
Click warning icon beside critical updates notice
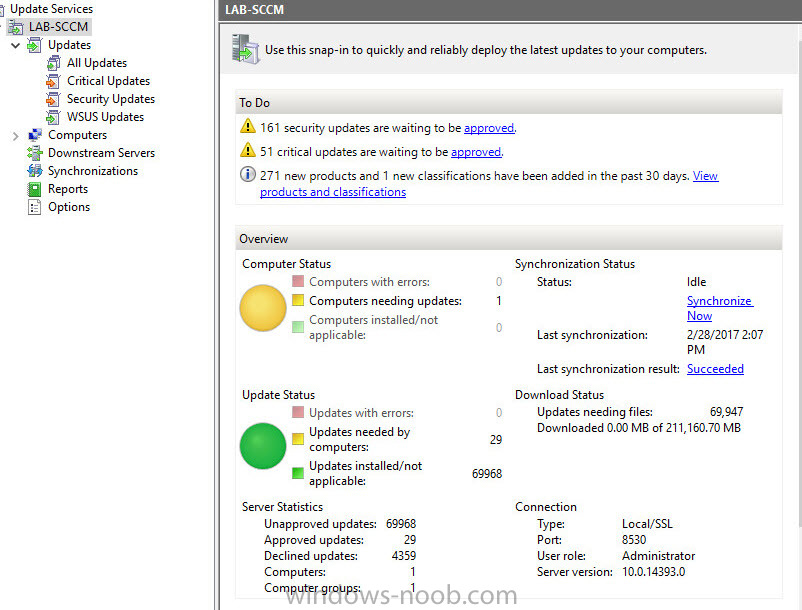tap(248, 150)
